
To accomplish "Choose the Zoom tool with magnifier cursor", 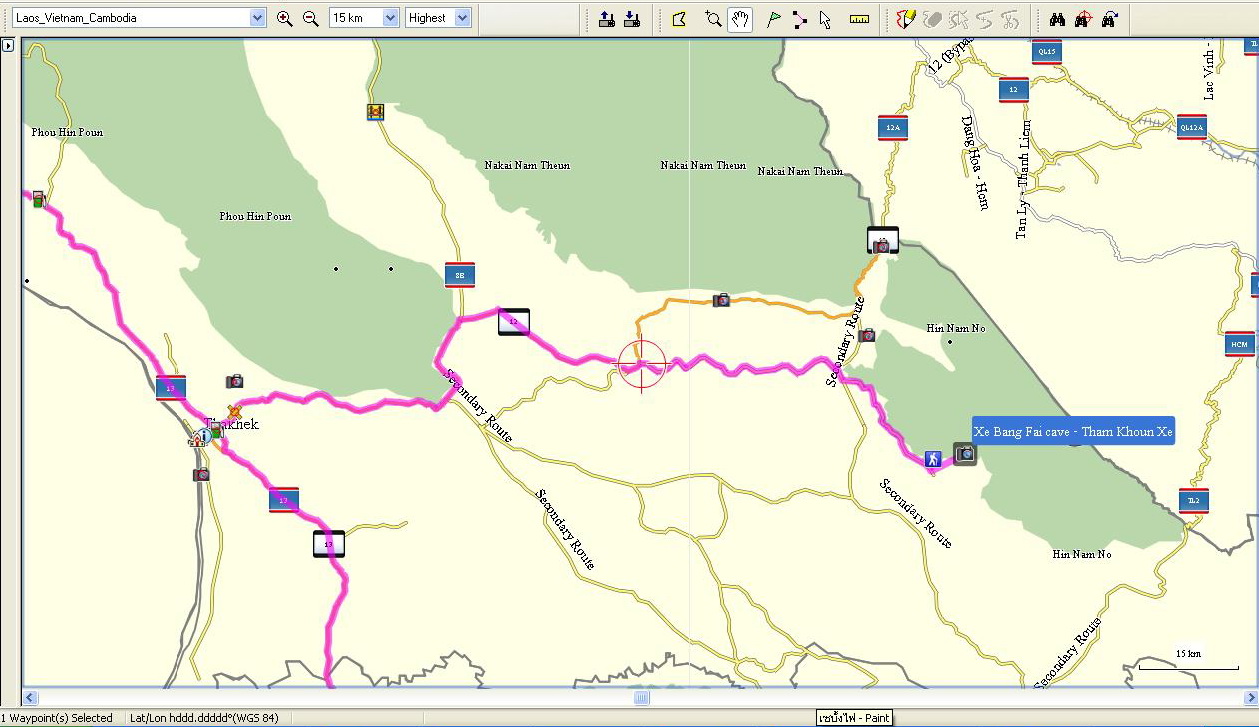I will click(x=713, y=18).
